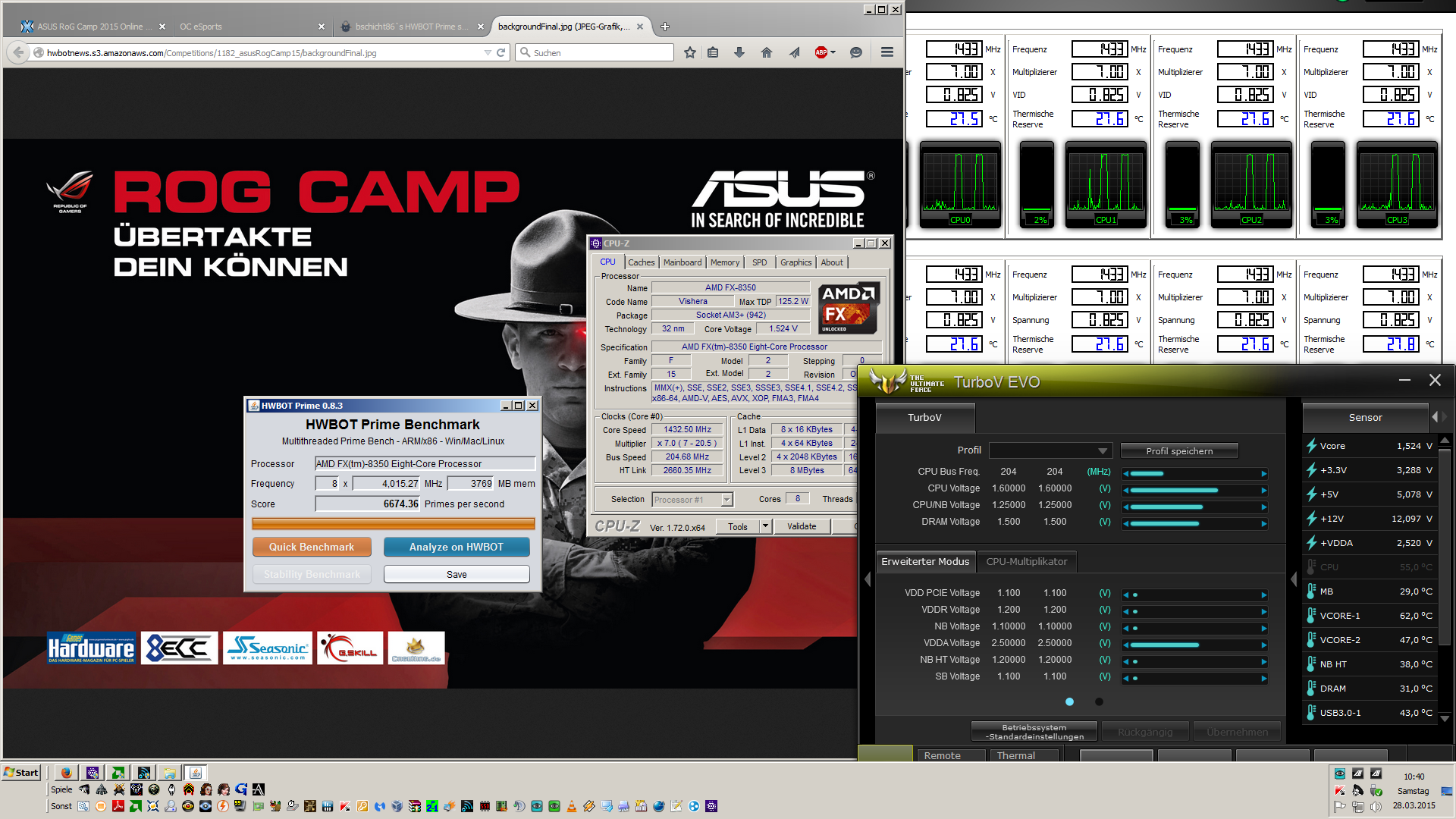This screenshot has height=819, width=1456.
Task: Open the Tools dropdown arrow in CPU-Z
Action: click(765, 526)
